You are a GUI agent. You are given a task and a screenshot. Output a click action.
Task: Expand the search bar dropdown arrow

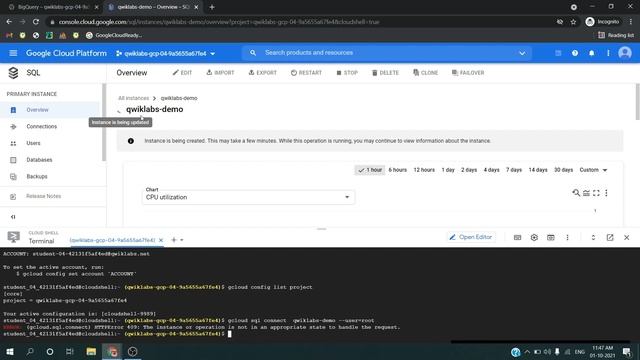(522, 53)
